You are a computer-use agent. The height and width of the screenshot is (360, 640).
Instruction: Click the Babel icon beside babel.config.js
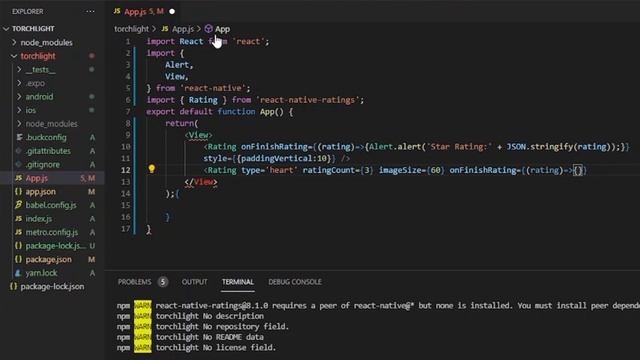click(x=18, y=205)
